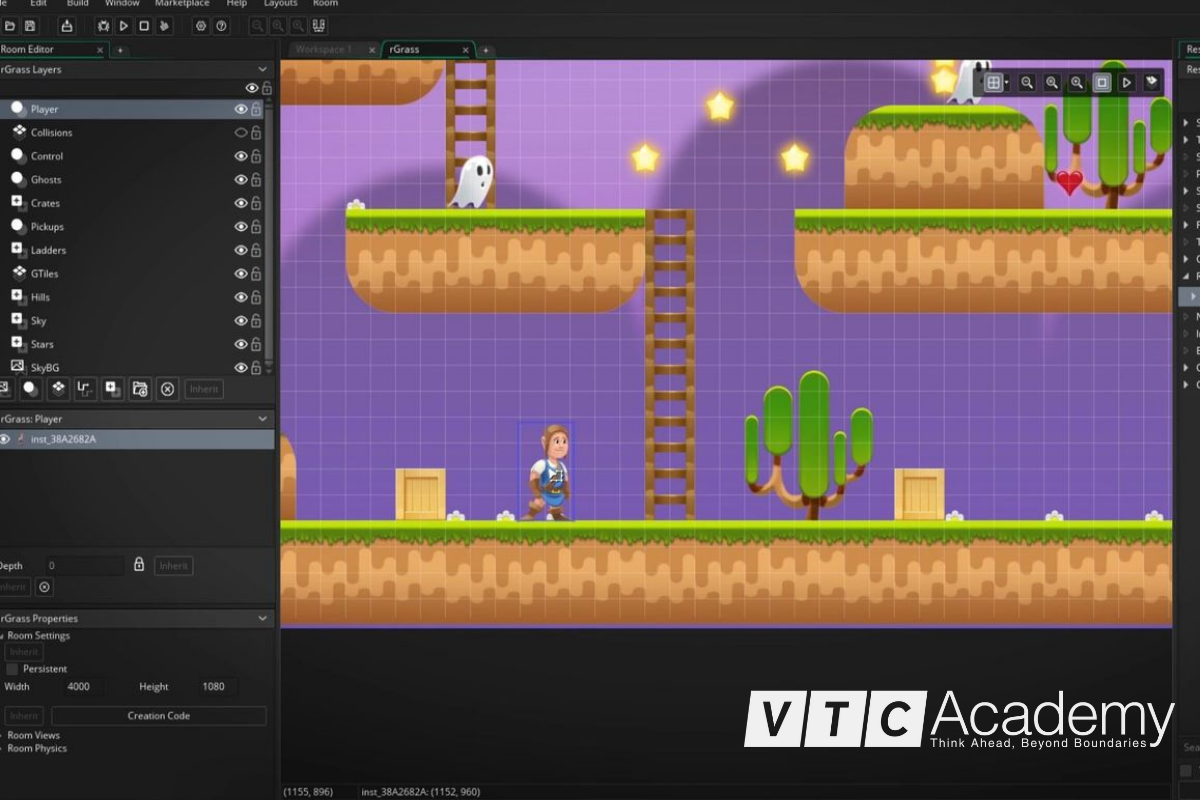Click the Create Layer Folder icon
The width and height of the screenshot is (1200, 800).
pos(140,389)
